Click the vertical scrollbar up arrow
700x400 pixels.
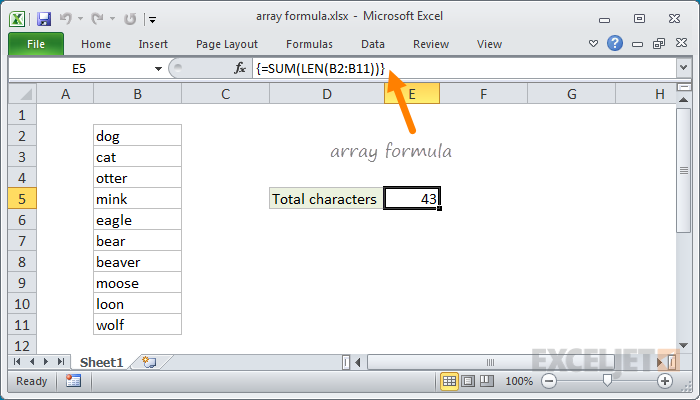[683, 100]
